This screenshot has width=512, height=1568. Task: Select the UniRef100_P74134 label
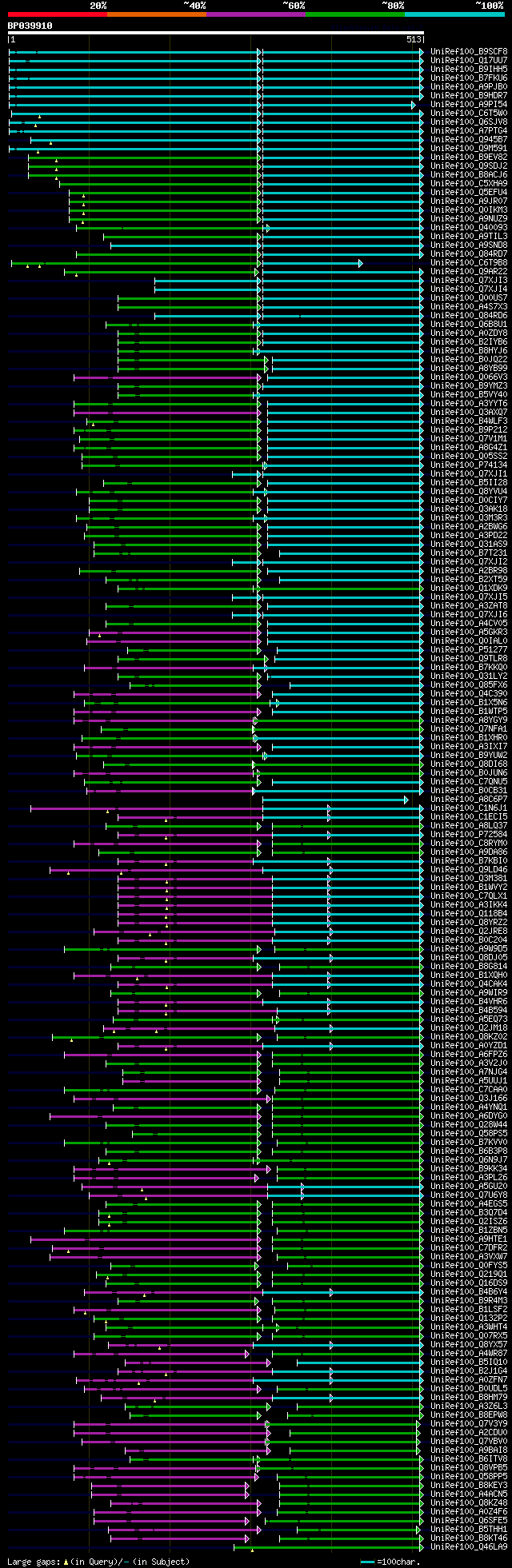pyautogui.click(x=469, y=465)
